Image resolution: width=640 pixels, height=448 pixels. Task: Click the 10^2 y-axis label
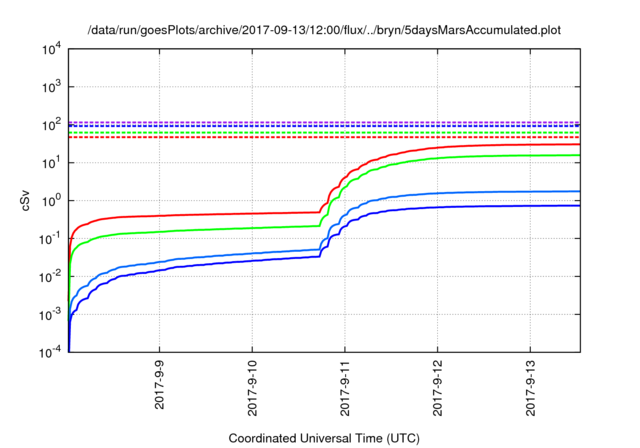(x=51, y=125)
